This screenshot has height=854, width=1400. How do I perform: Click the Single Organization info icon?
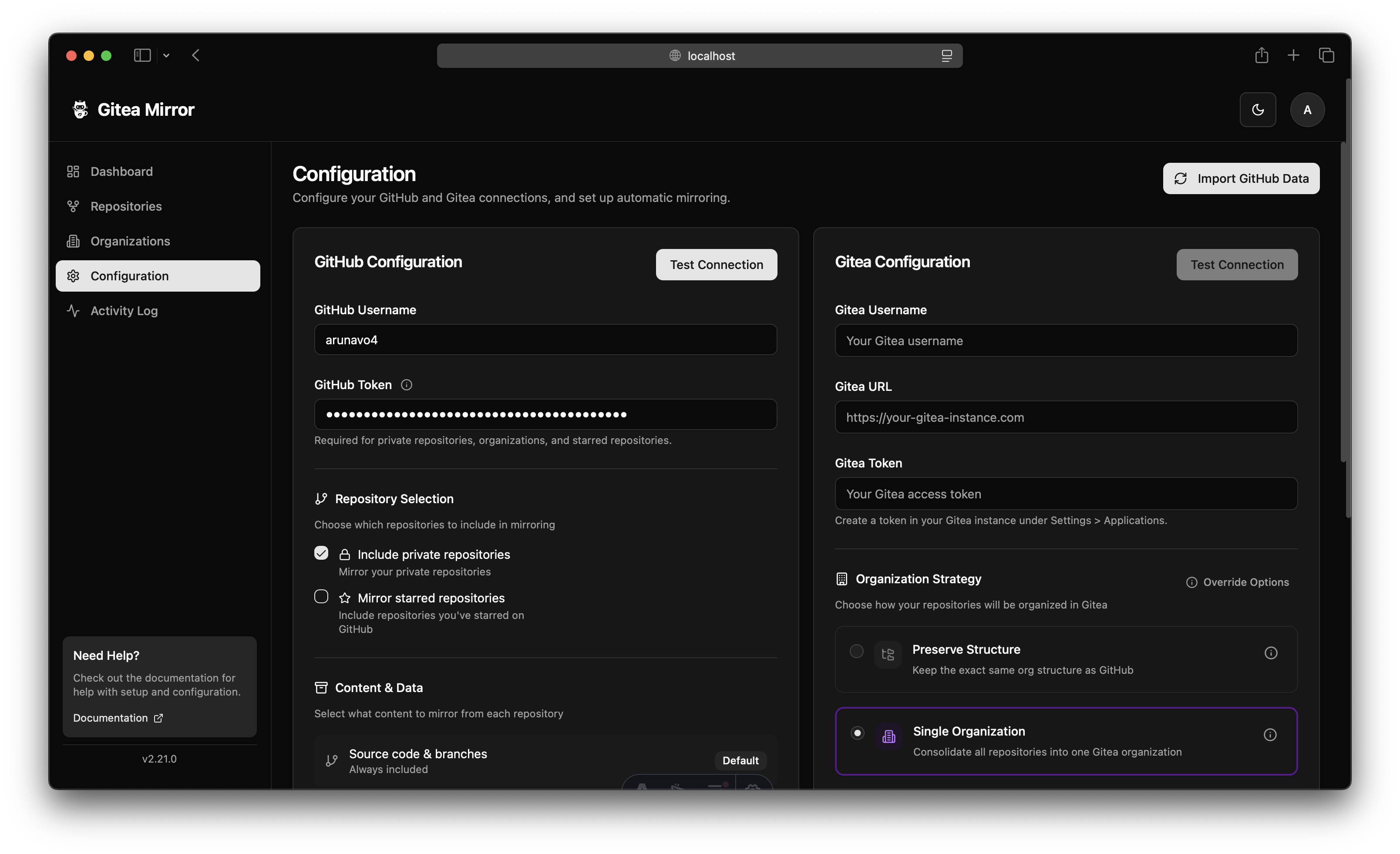1269,735
